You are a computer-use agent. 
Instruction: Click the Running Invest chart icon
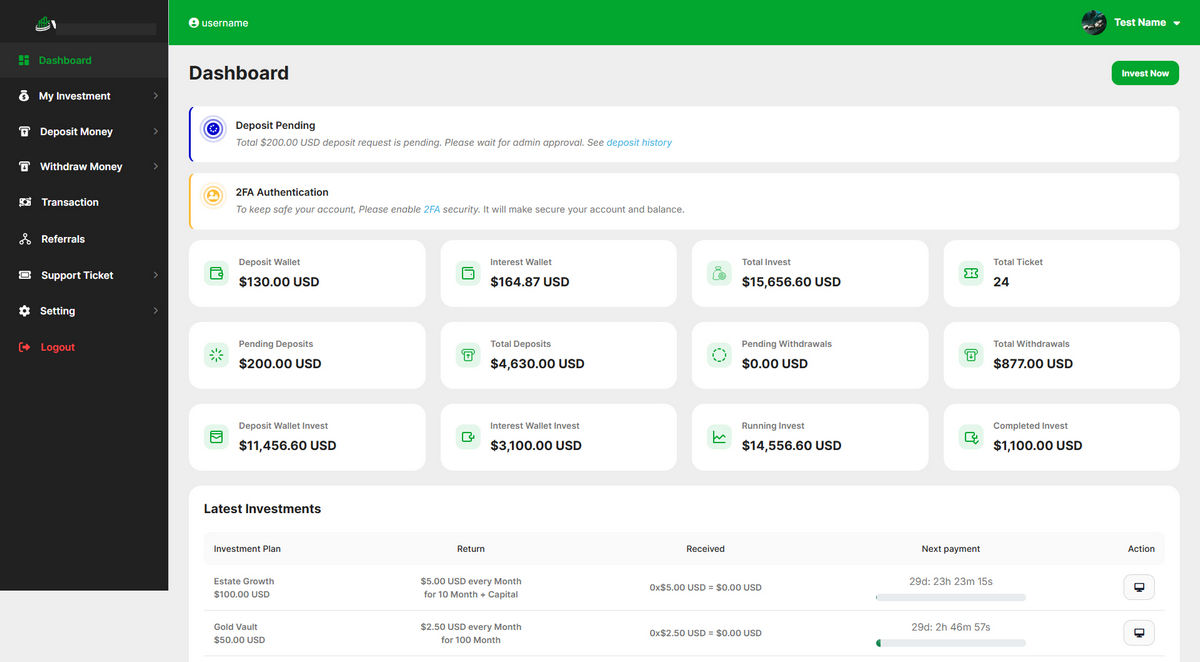click(719, 437)
